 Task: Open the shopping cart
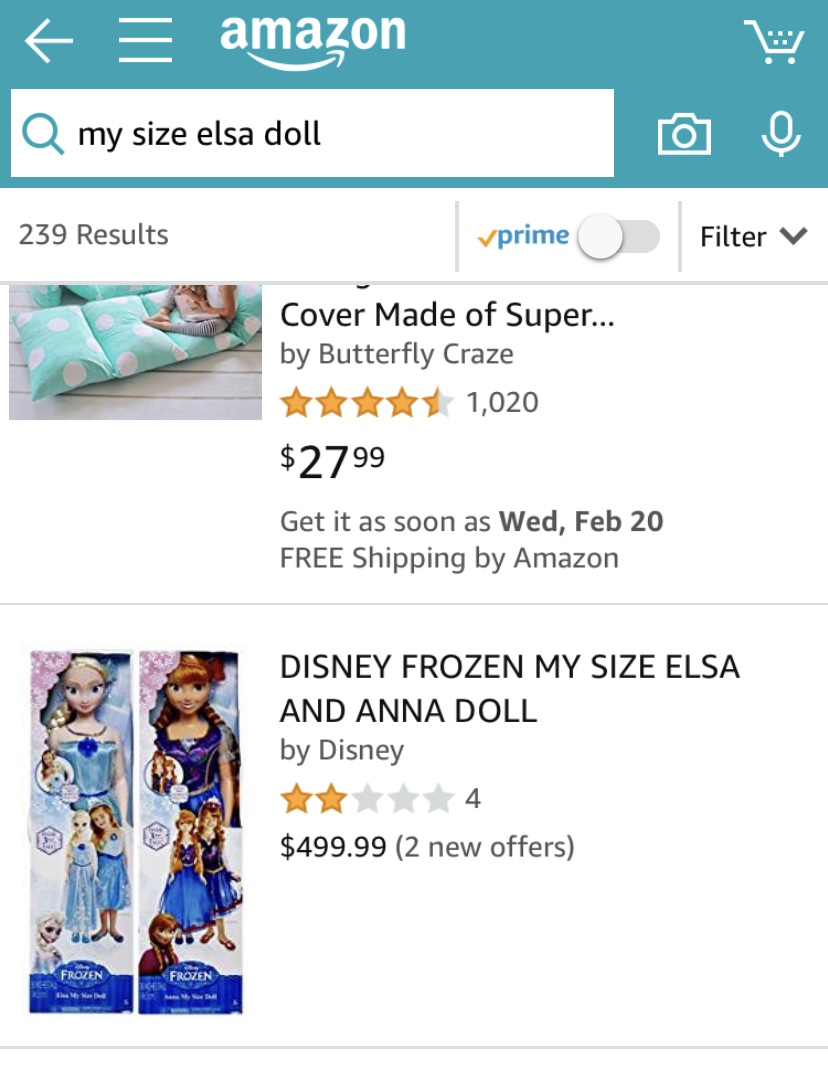pyautogui.click(x=775, y=42)
